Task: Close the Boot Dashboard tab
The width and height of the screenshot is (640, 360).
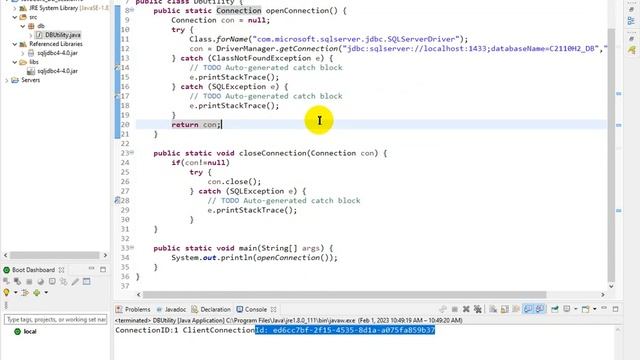Action: coord(61,270)
